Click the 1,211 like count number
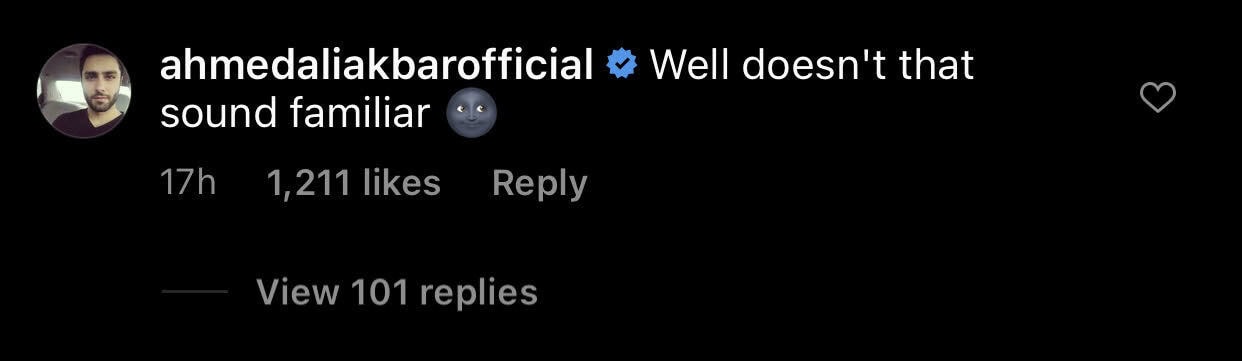This screenshot has height=361, width=1242. click(x=310, y=183)
